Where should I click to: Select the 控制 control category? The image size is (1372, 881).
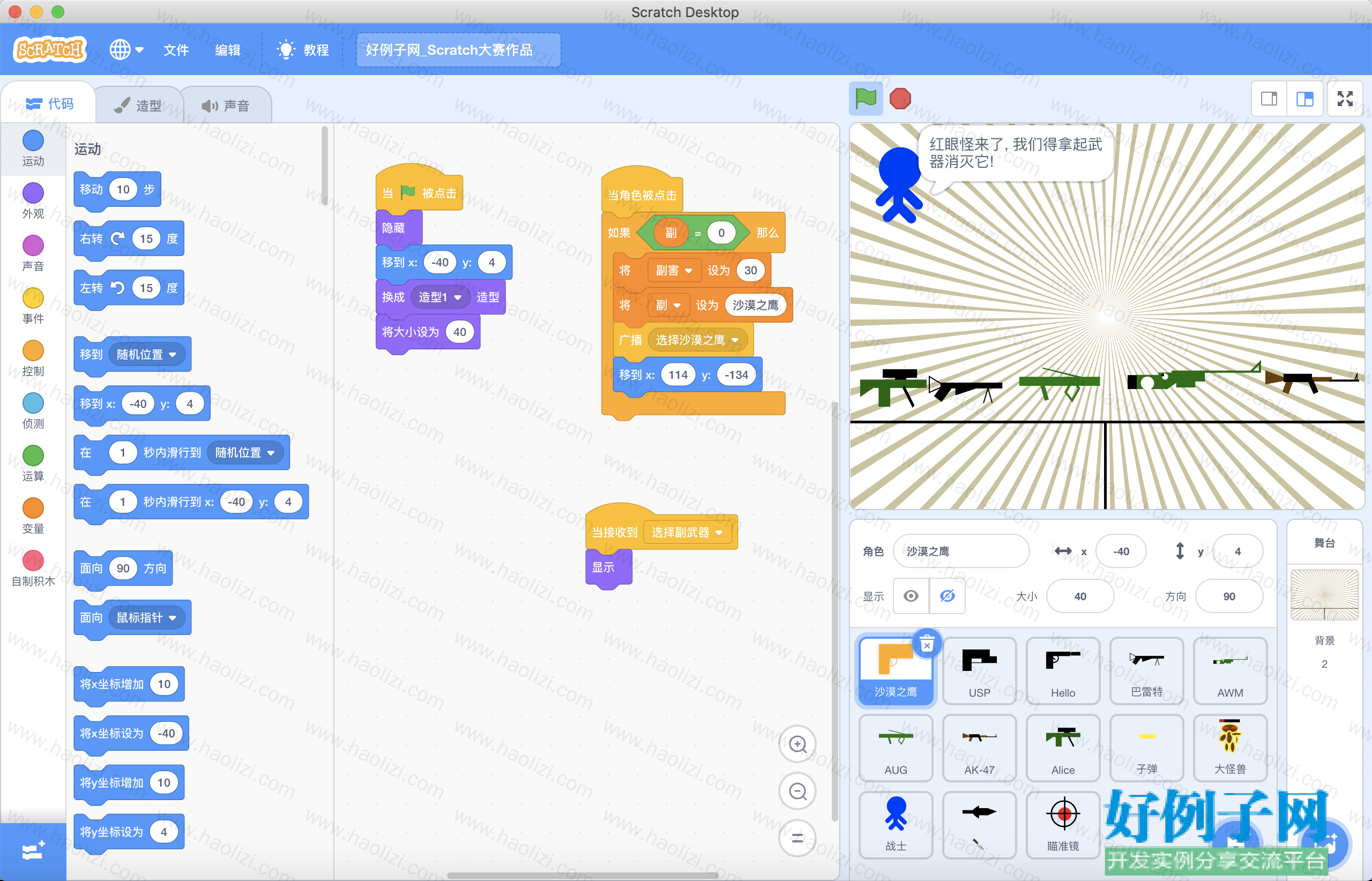33,359
